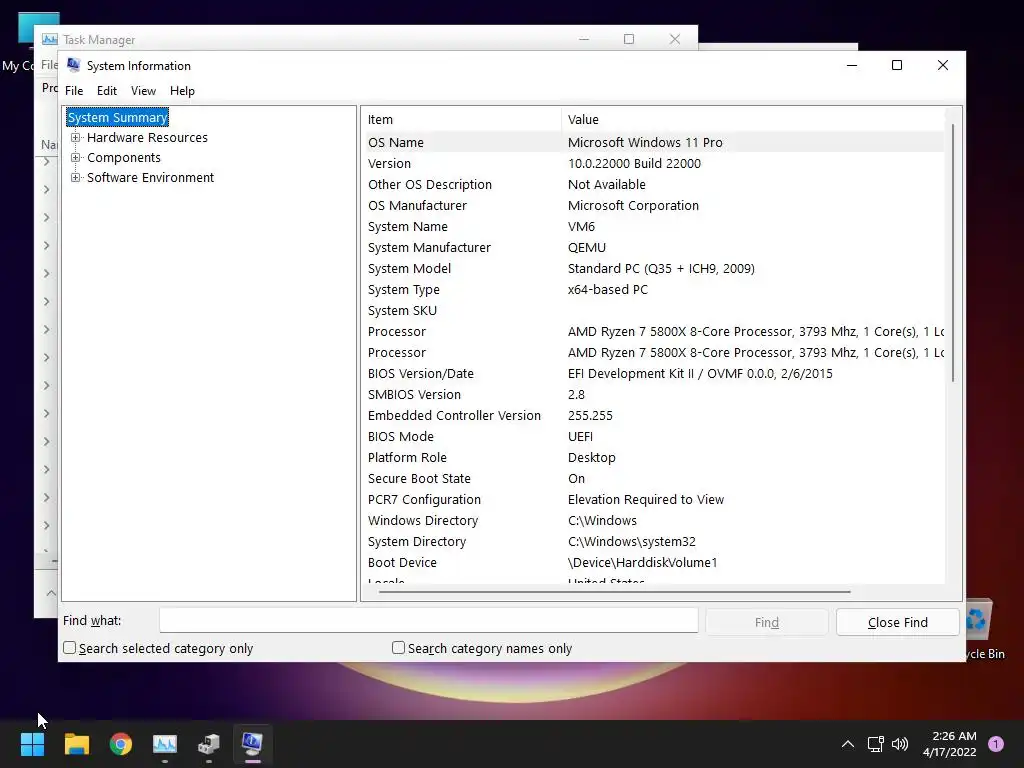Select System Summary in the tree
The width and height of the screenshot is (1024, 768).
tap(118, 118)
